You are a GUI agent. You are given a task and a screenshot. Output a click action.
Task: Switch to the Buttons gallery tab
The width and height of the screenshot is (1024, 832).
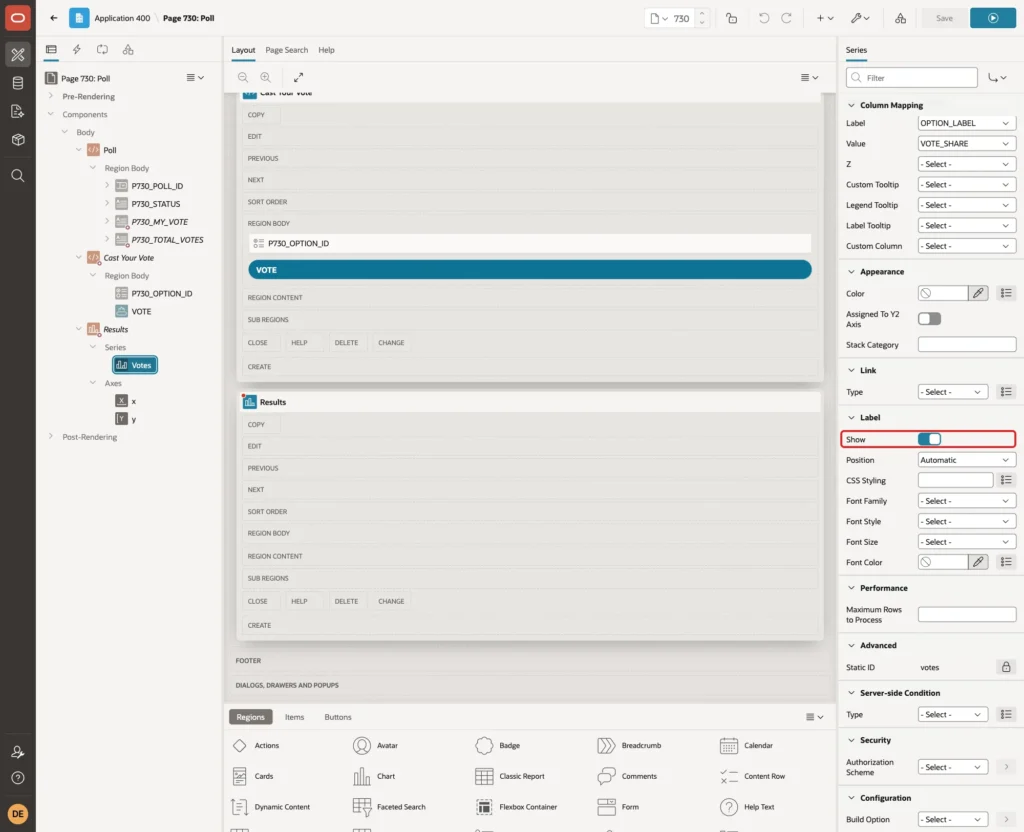(338, 717)
